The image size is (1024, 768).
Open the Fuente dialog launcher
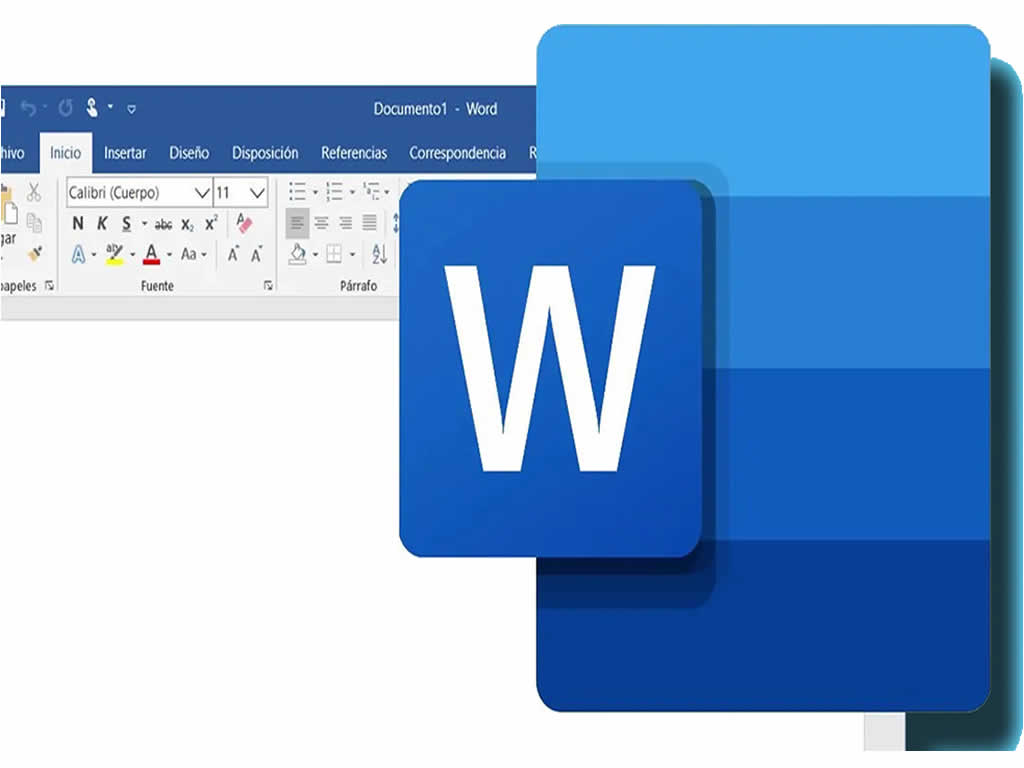[268, 286]
